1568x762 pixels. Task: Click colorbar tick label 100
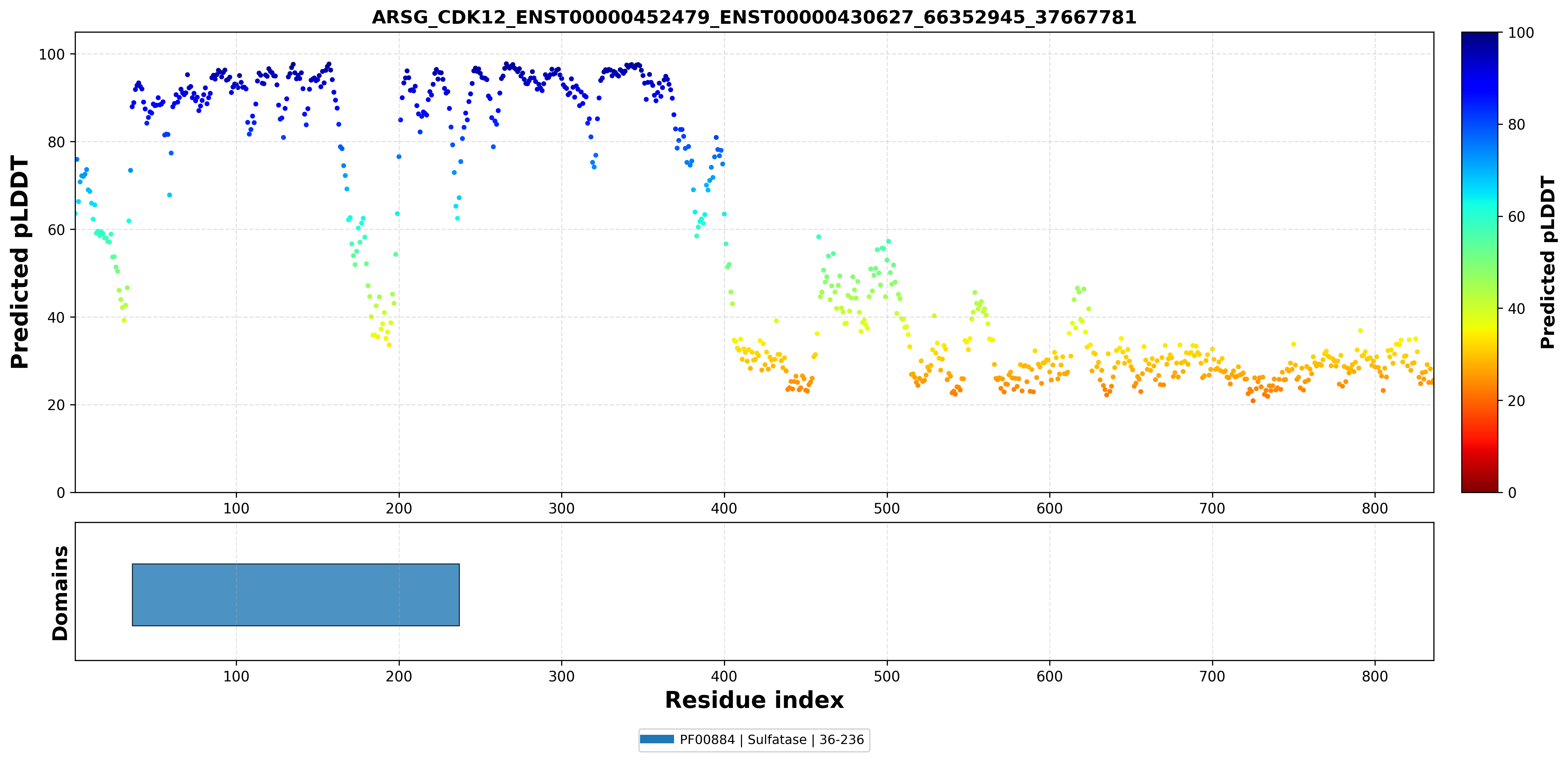[1520, 33]
